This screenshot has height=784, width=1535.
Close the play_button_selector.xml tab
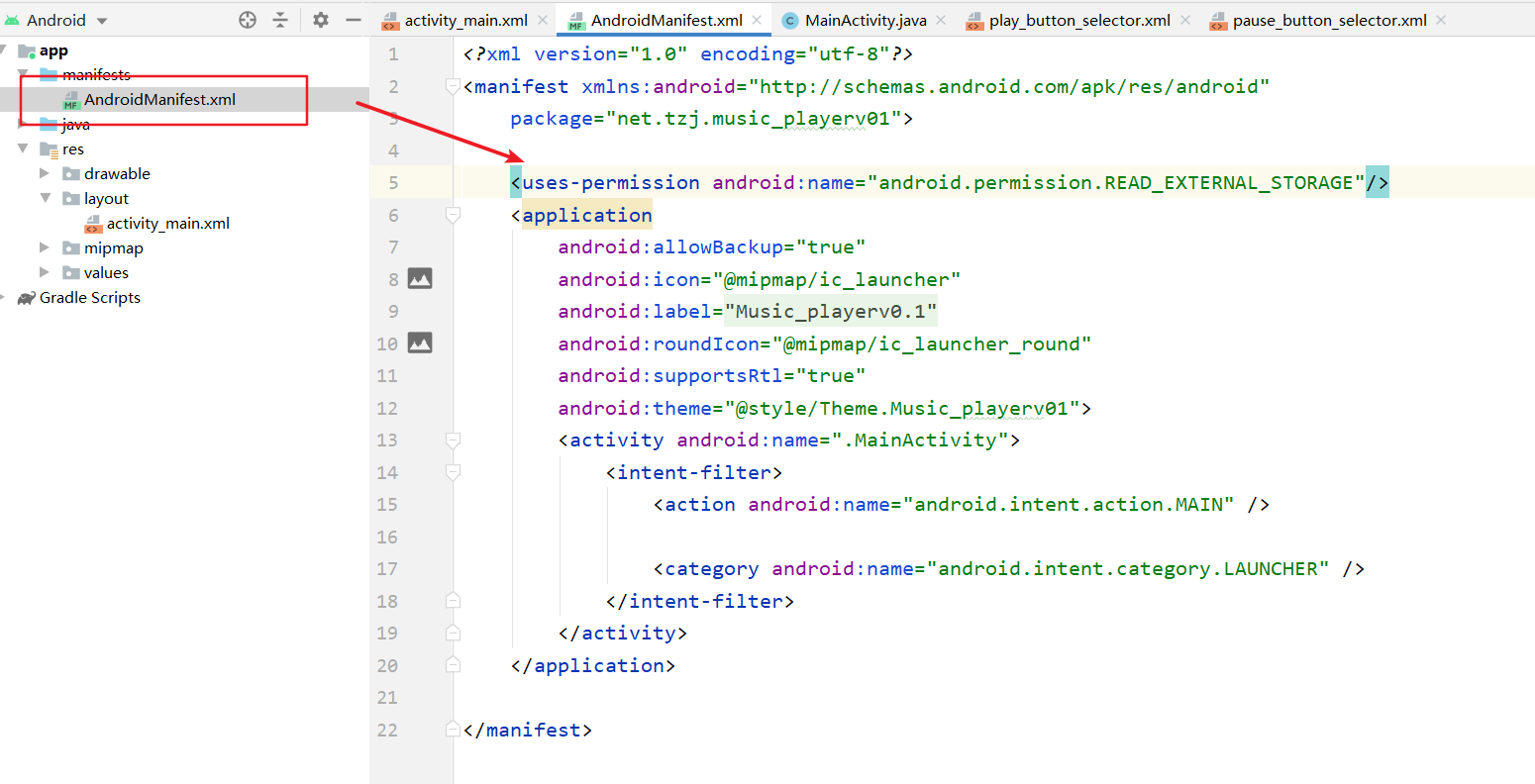point(1185,20)
